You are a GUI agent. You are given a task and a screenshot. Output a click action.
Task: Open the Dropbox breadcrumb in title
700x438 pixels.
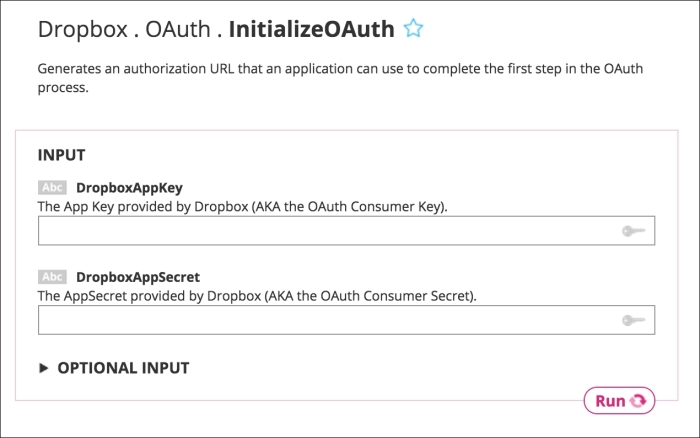[x=83, y=29]
